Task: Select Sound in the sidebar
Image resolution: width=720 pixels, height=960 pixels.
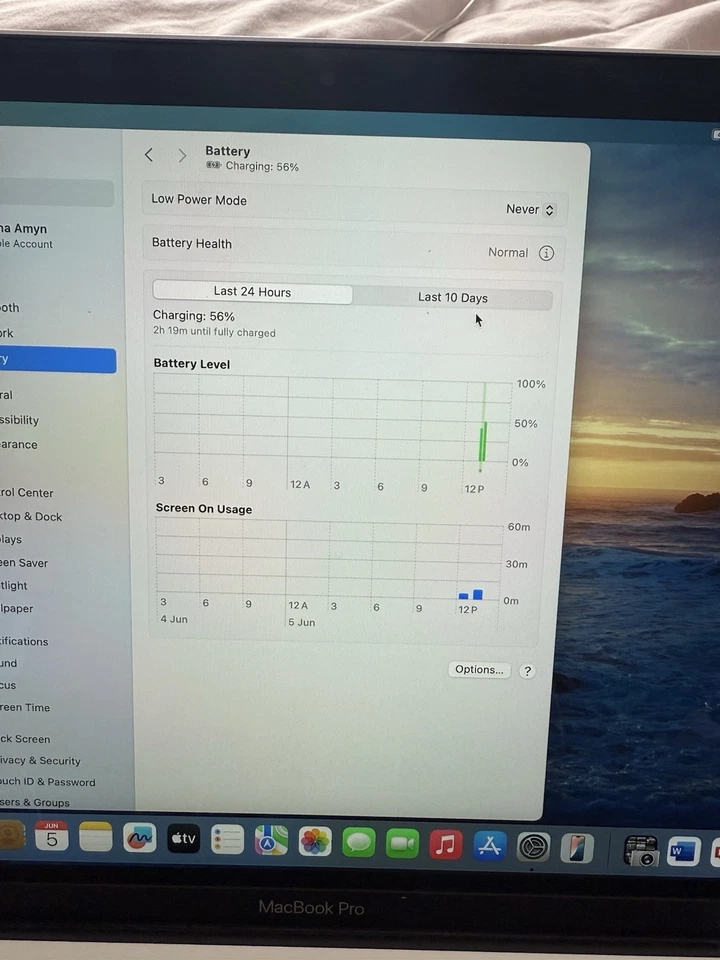Action: click(9, 663)
